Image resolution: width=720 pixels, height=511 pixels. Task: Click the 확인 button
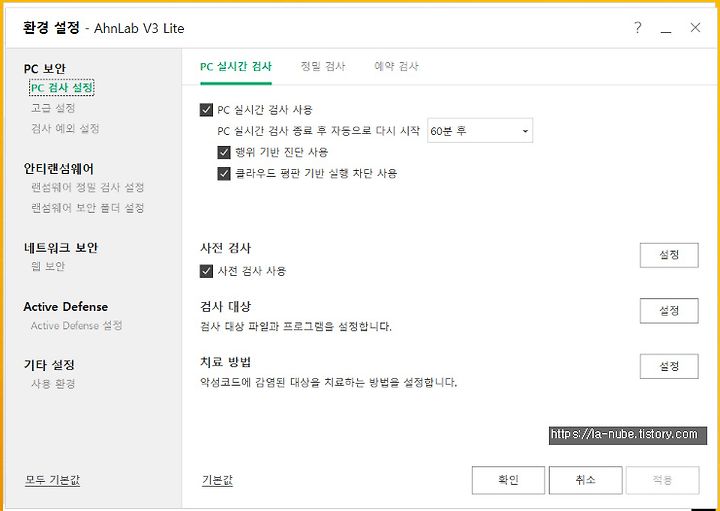point(508,480)
